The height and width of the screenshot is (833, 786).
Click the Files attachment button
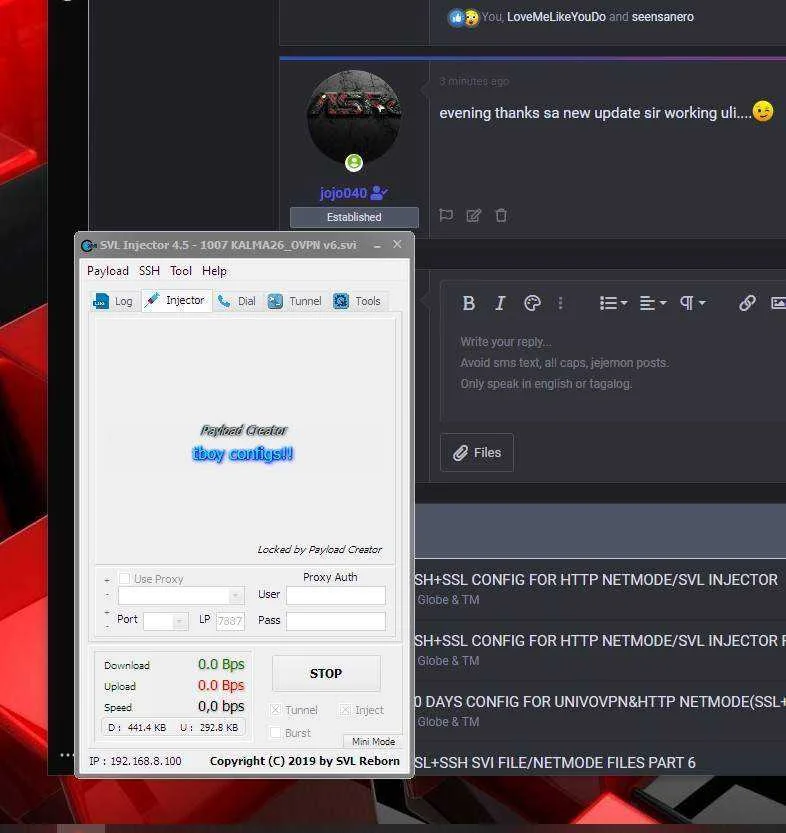click(x=477, y=453)
